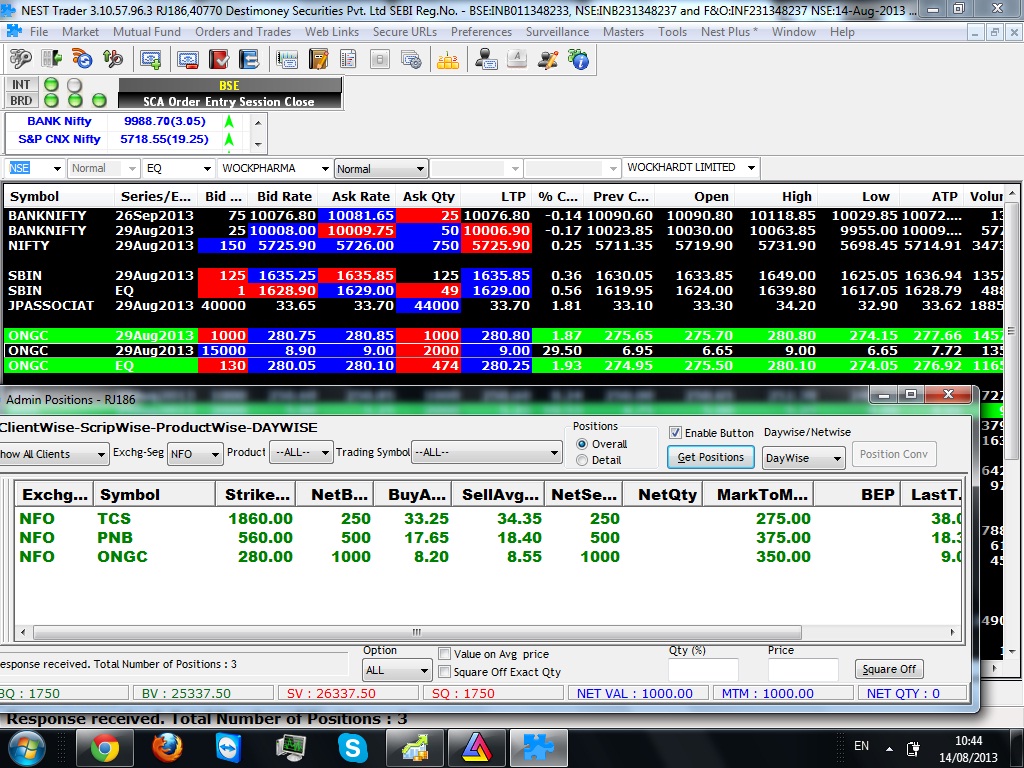Open the blue book with arrows icon
Viewport: 1024px width, 768px height.
pyautogui.click(x=249, y=60)
